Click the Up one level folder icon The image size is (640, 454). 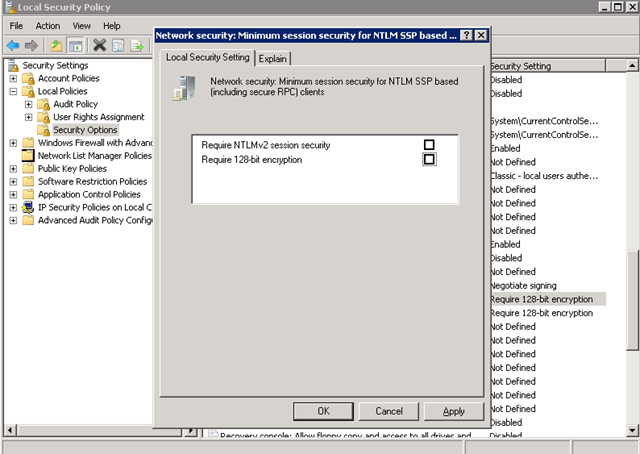[x=56, y=45]
